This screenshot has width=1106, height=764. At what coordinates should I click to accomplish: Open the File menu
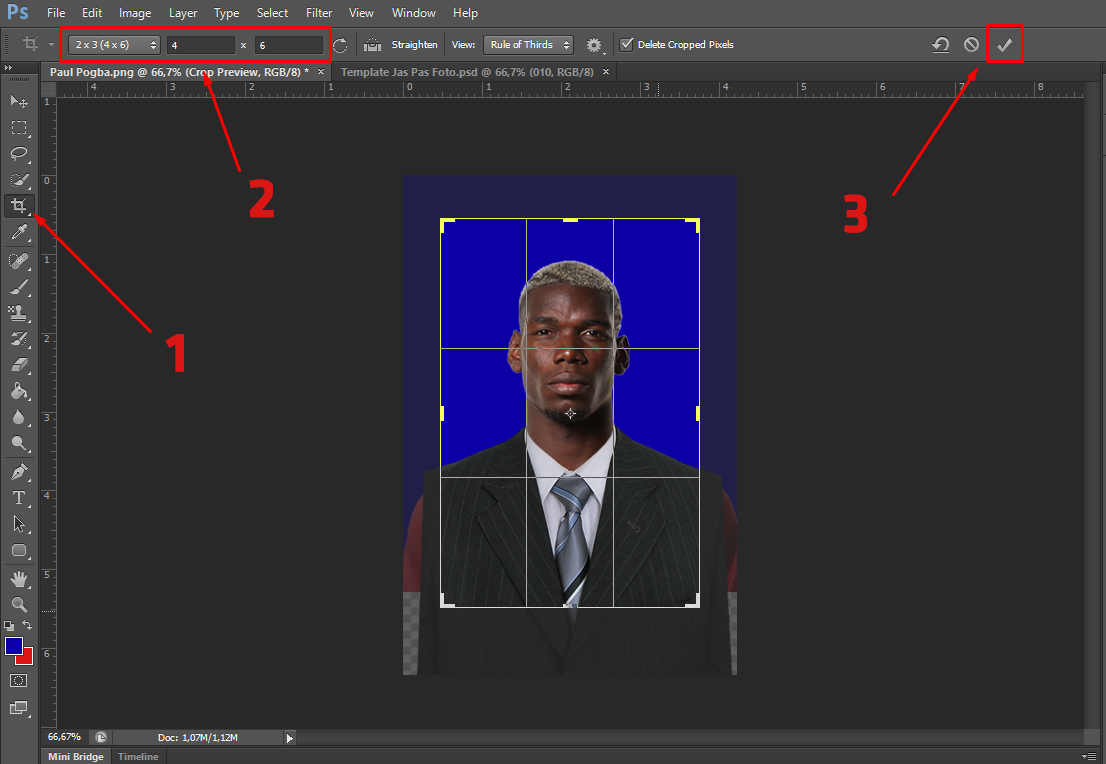56,13
